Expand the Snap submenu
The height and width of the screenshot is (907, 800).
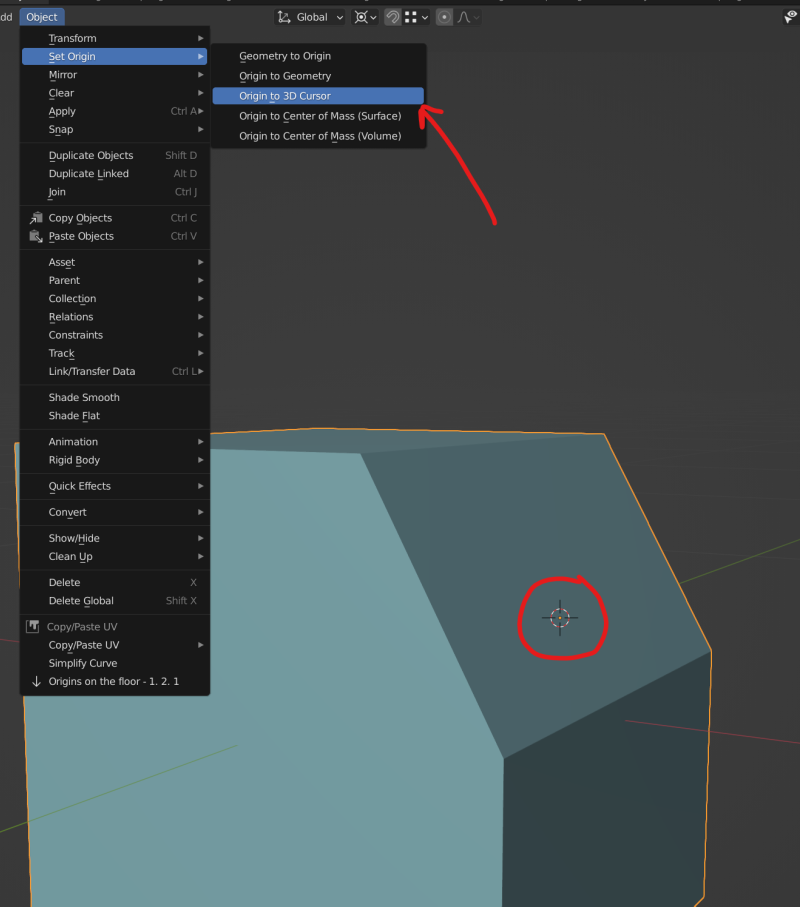[115, 129]
